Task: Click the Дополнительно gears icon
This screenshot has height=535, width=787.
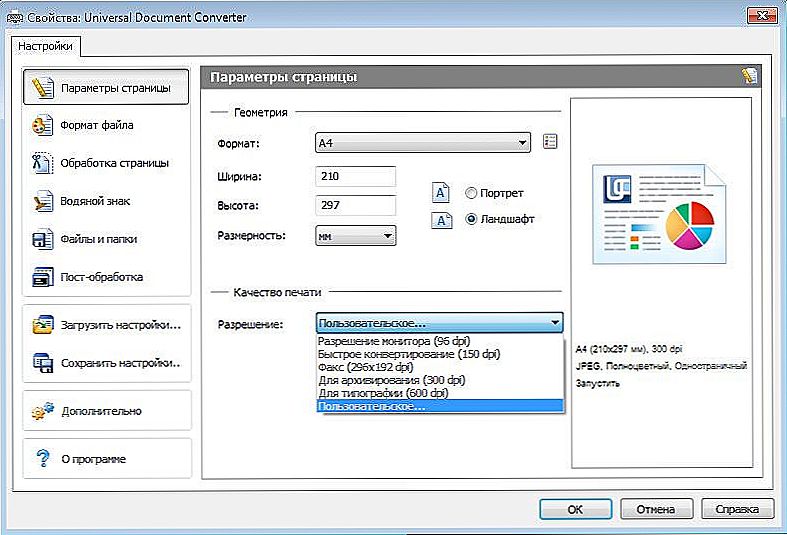Action: tap(43, 411)
